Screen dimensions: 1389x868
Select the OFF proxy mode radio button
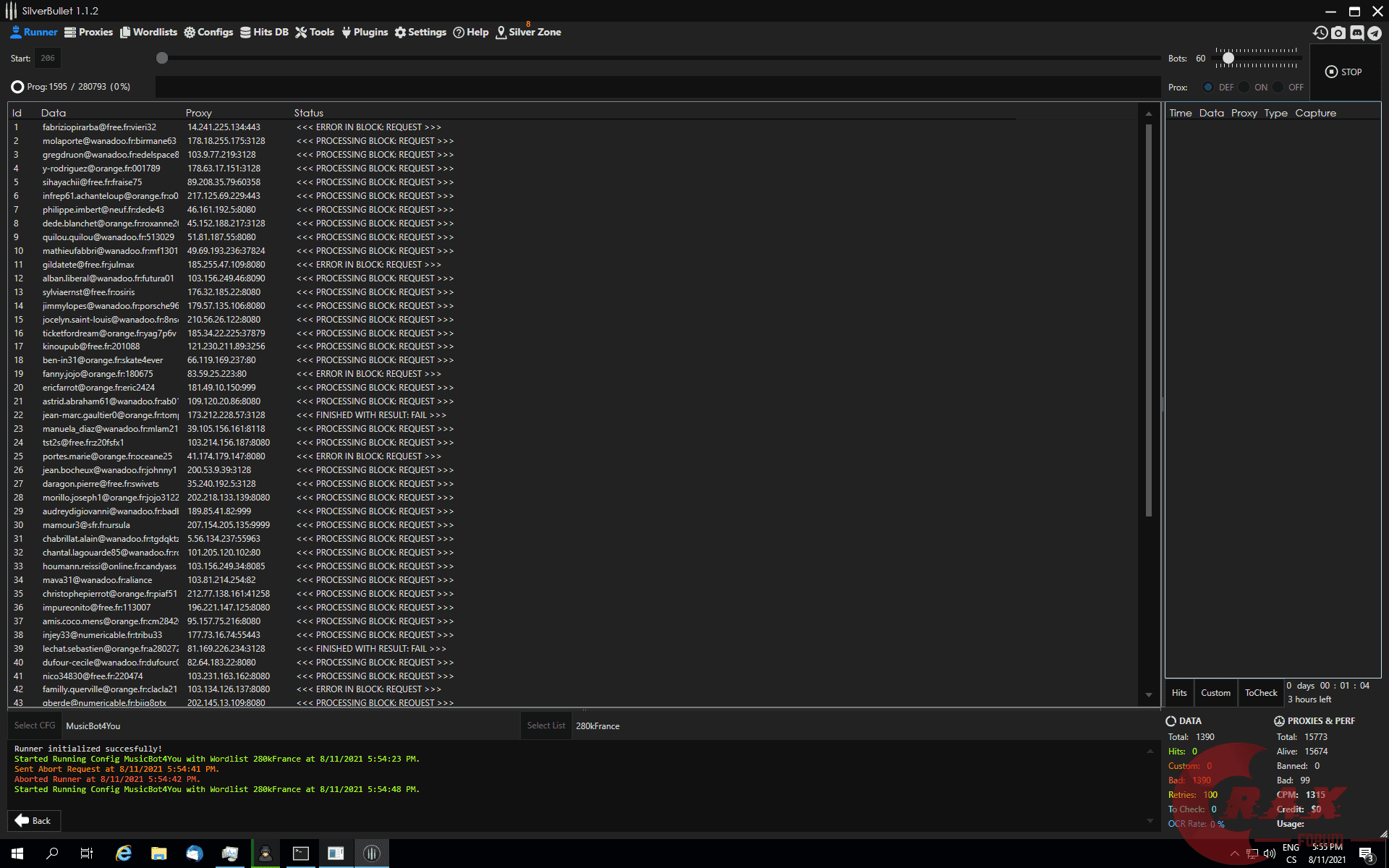[x=1278, y=87]
